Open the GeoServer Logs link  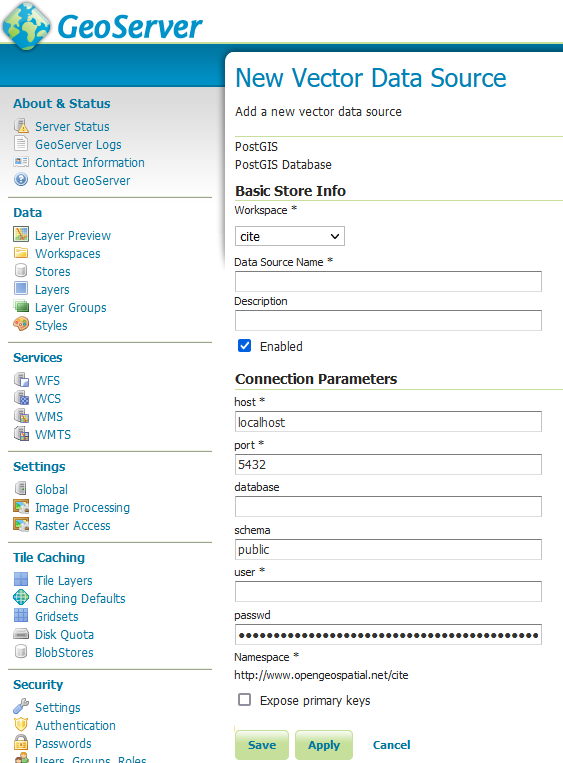[78, 145]
